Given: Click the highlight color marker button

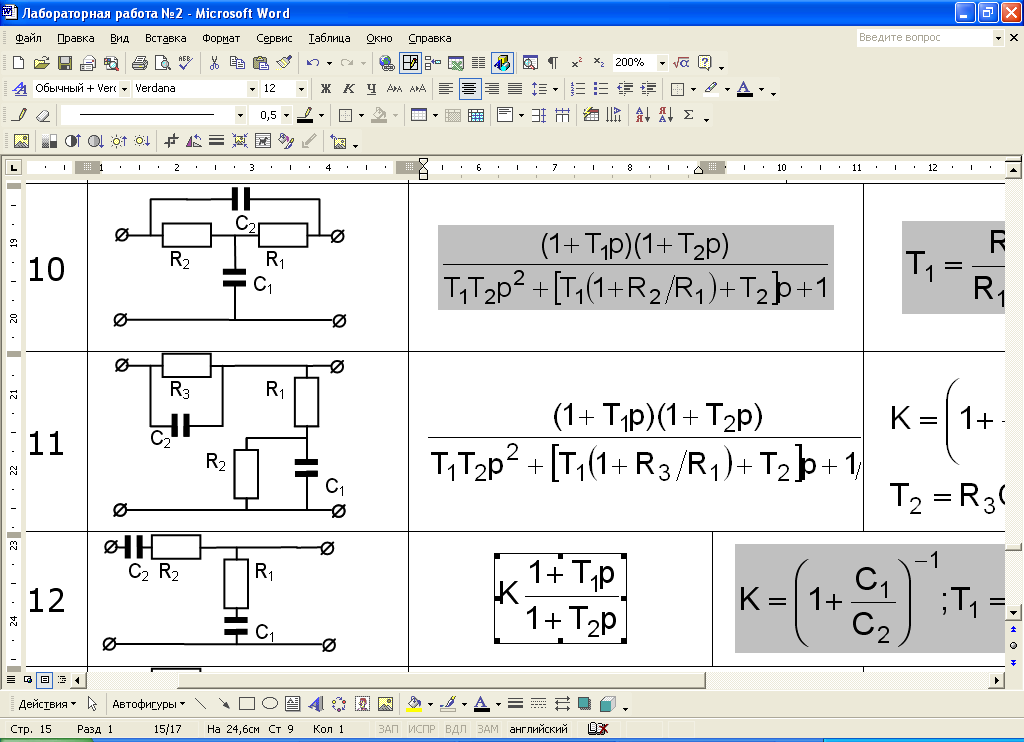Looking at the screenshot, I should (711, 89).
